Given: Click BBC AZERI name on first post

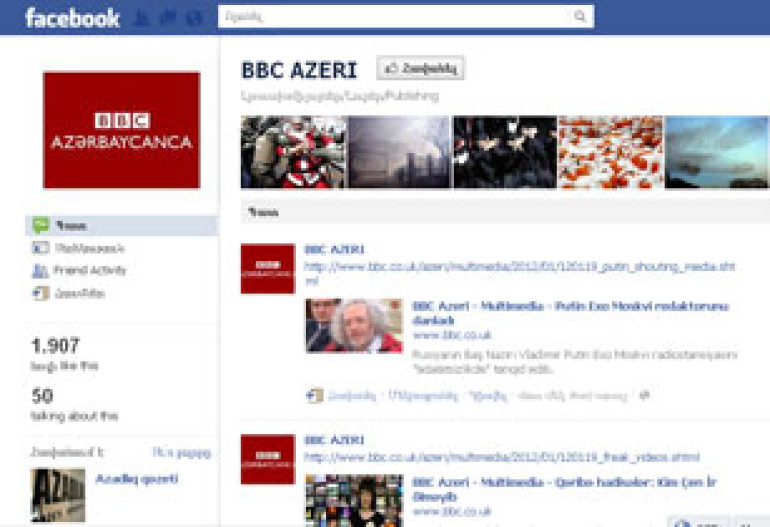Looking at the screenshot, I should tap(334, 250).
